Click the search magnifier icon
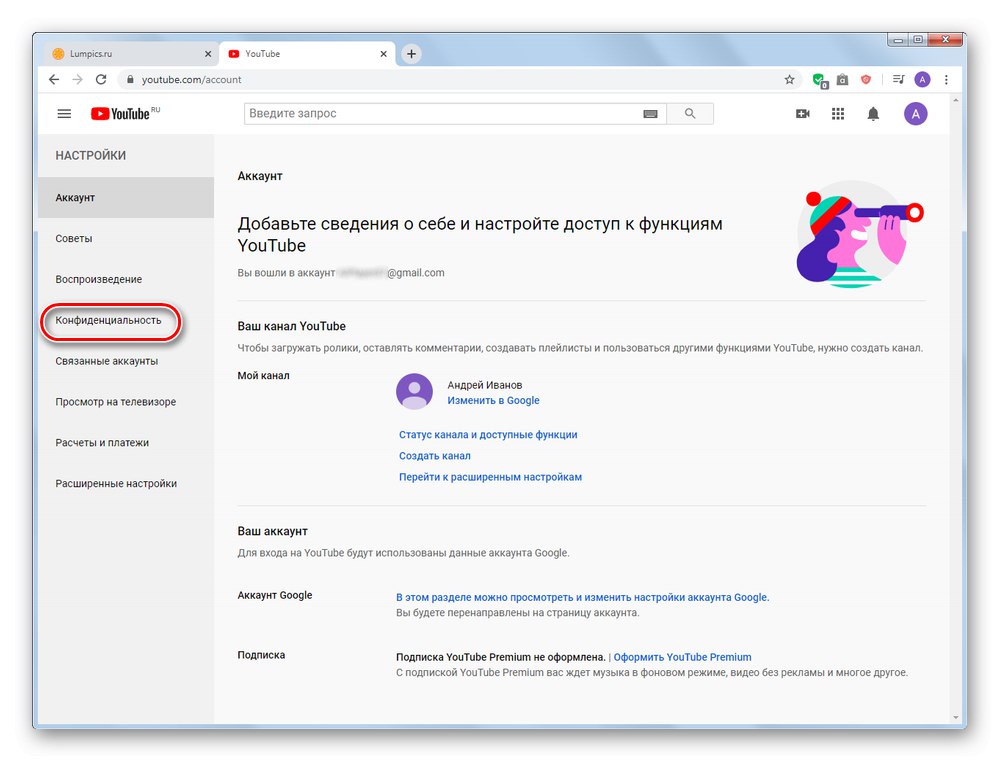 point(689,113)
